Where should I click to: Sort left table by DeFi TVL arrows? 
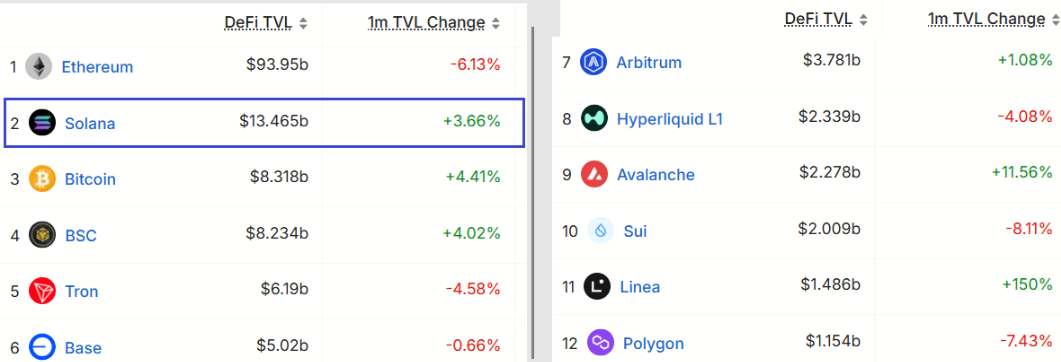tap(303, 24)
